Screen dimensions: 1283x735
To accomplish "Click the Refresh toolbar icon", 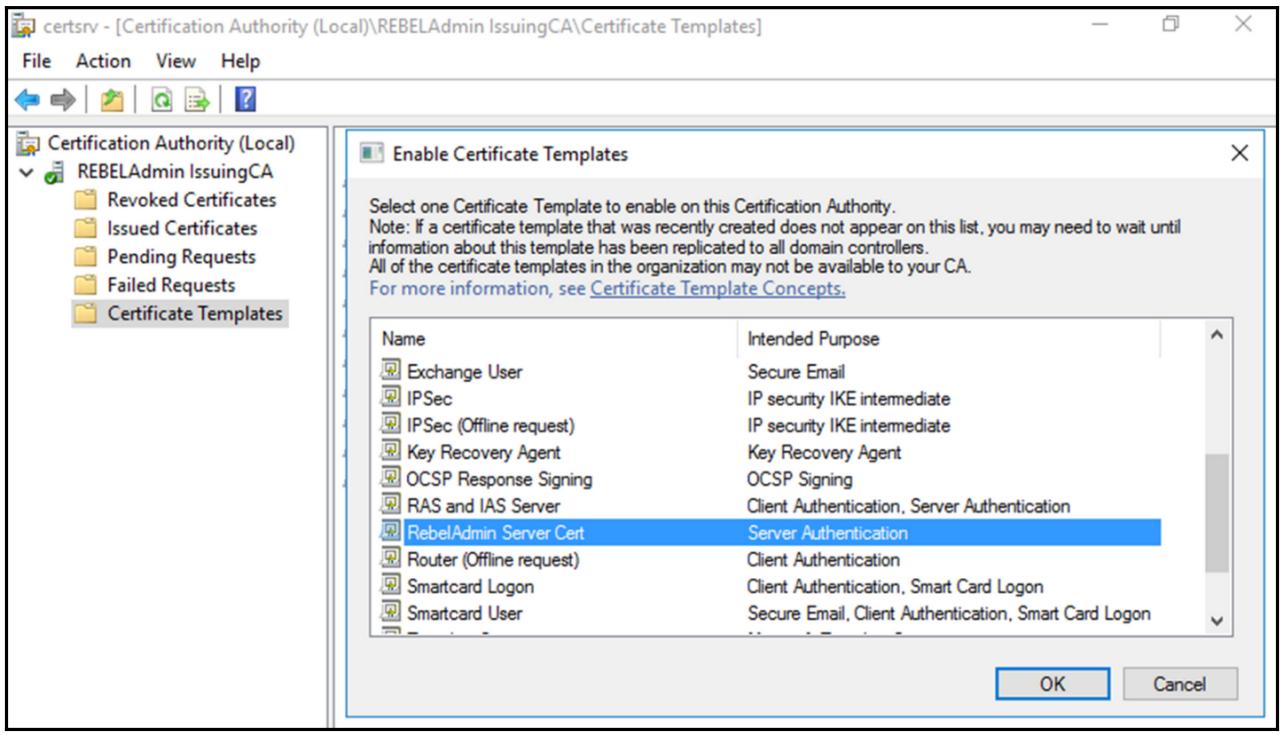I will [x=160, y=100].
